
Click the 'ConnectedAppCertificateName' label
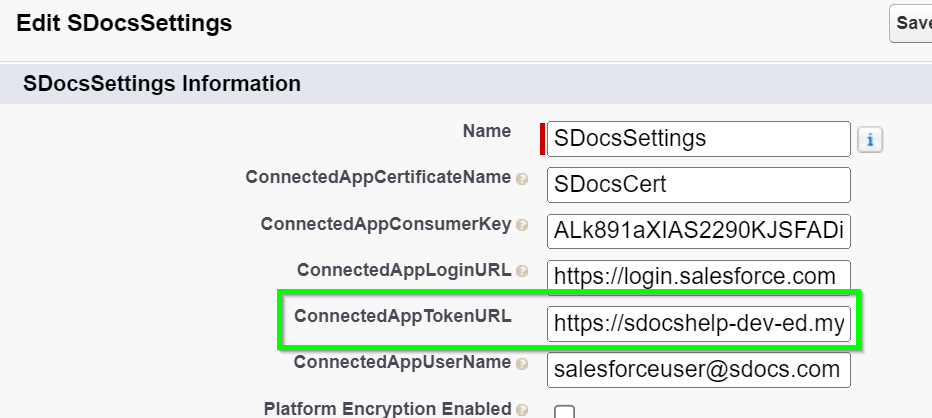pyautogui.click(x=378, y=177)
